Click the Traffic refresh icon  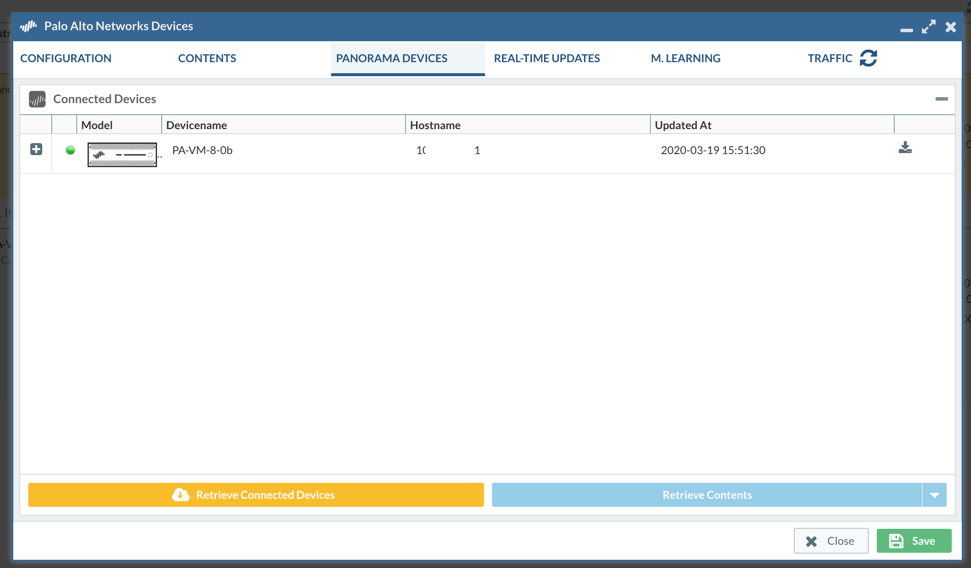click(868, 58)
